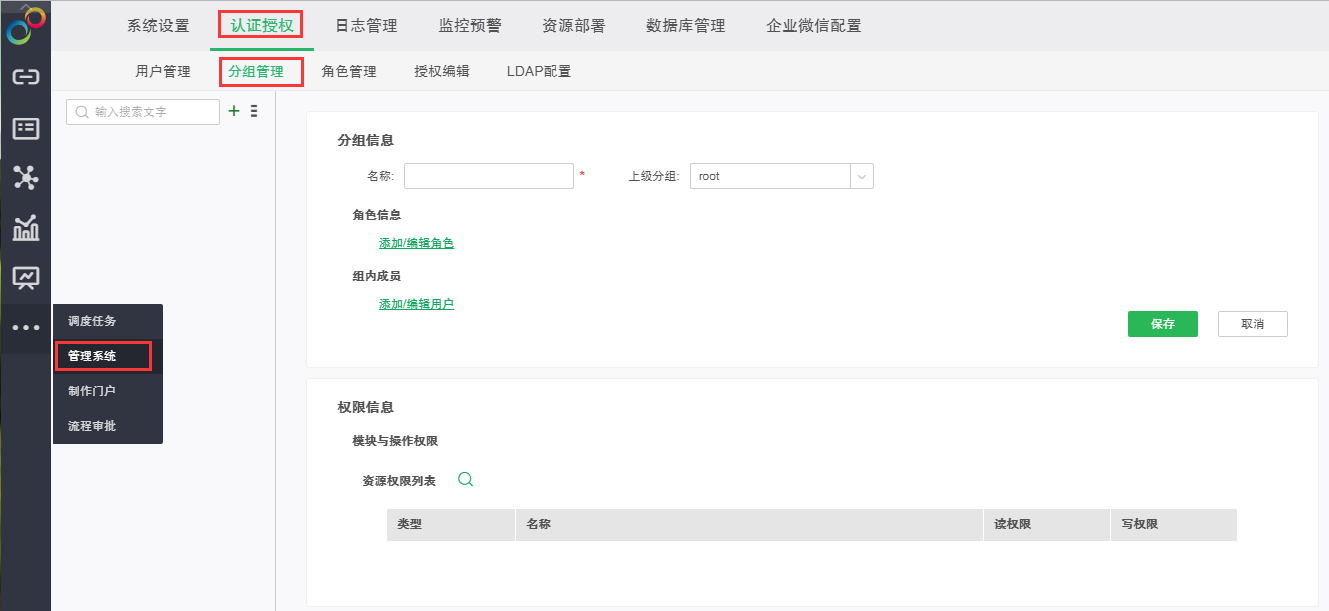This screenshot has width=1329, height=611.
Task: Open the presentation dashboard sidebar icon
Action: coord(25,277)
